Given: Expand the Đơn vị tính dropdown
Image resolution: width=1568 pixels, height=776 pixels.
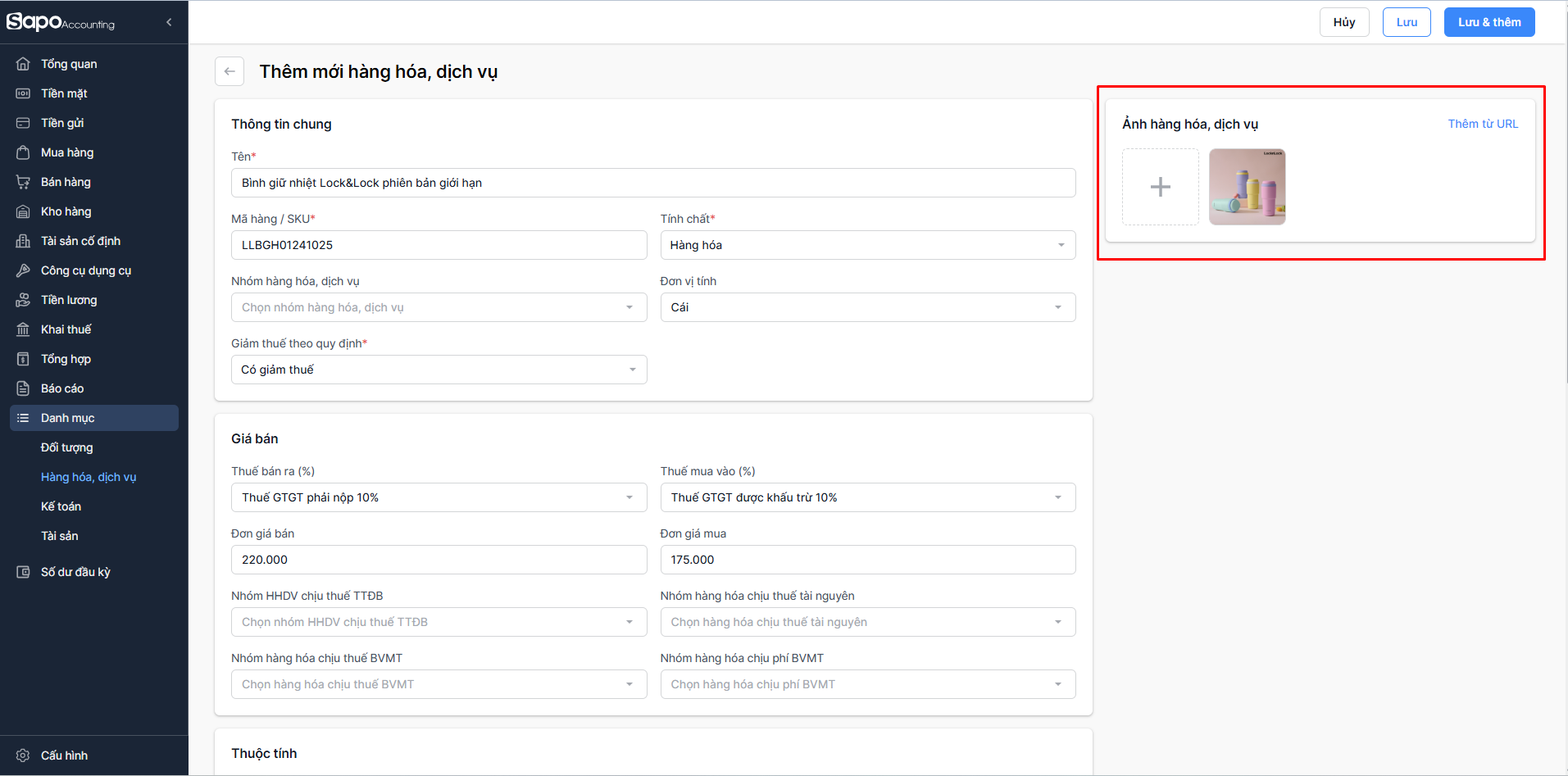Looking at the screenshot, I should coord(867,307).
